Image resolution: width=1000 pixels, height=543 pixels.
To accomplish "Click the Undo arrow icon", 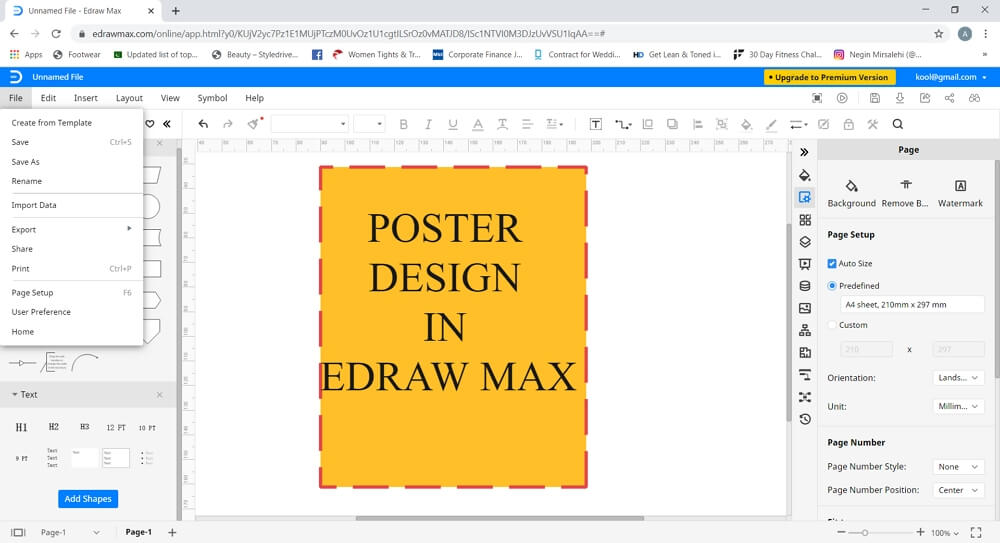I will 203,124.
